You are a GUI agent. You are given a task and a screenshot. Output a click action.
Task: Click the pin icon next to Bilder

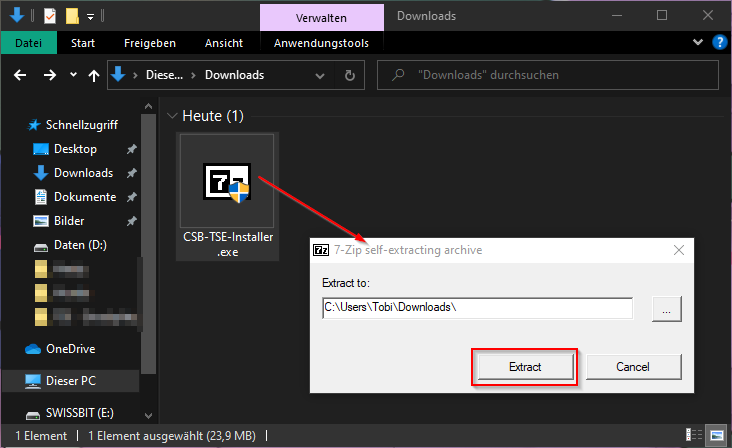click(x=132, y=221)
